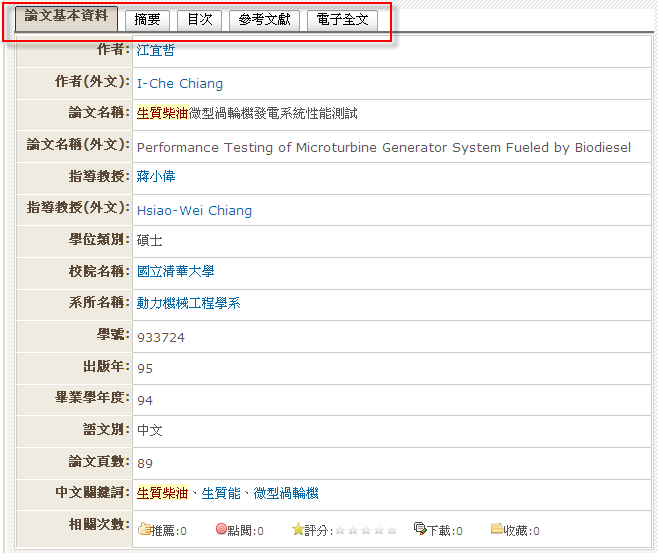Click the red 點閱 views icon
This screenshot has height=557, width=658.
click(221, 530)
